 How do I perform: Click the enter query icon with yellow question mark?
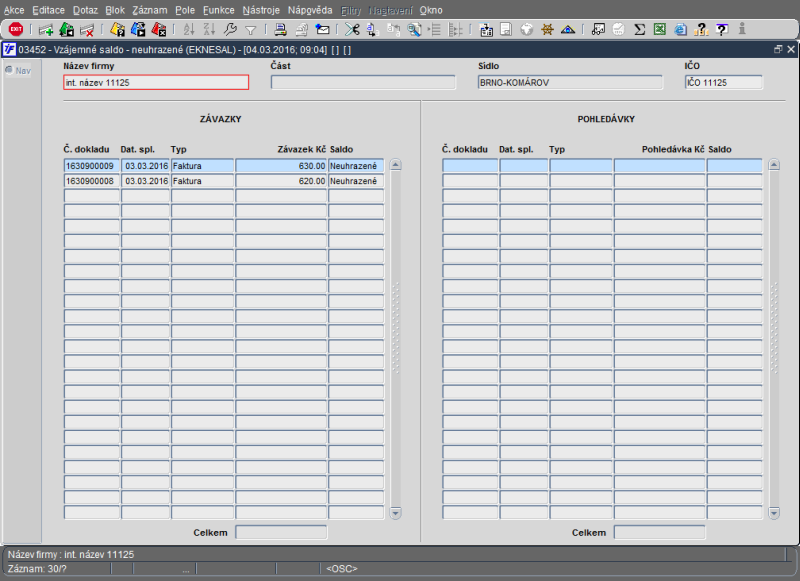pyautogui.click(x=117, y=30)
